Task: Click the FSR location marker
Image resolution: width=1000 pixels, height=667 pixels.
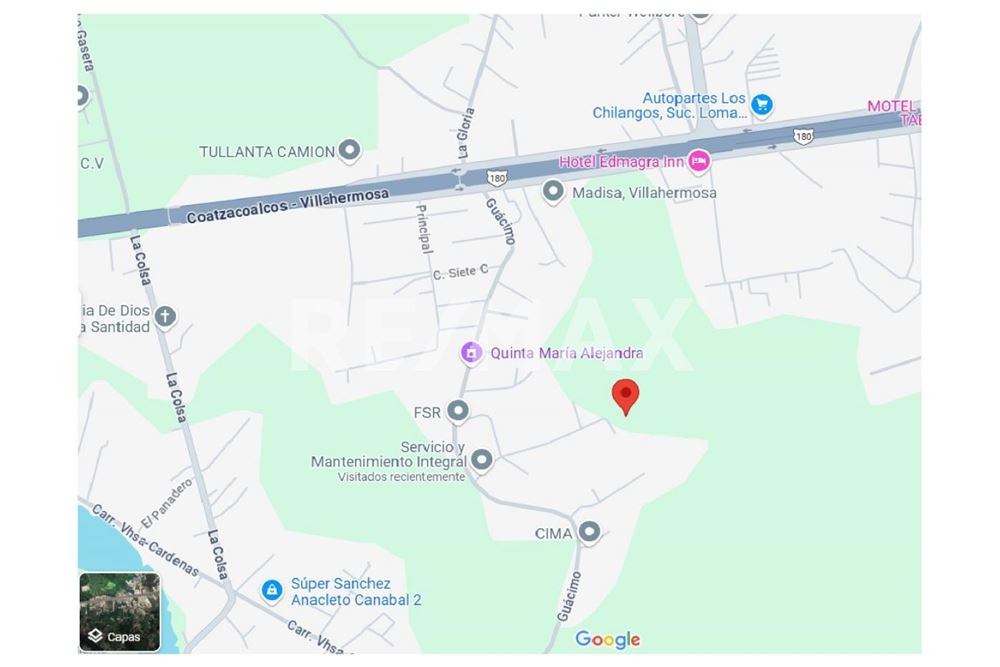Action: coord(457,411)
